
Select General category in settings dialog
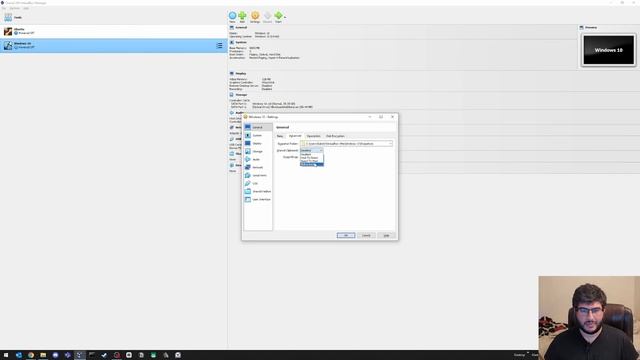tap(258, 127)
